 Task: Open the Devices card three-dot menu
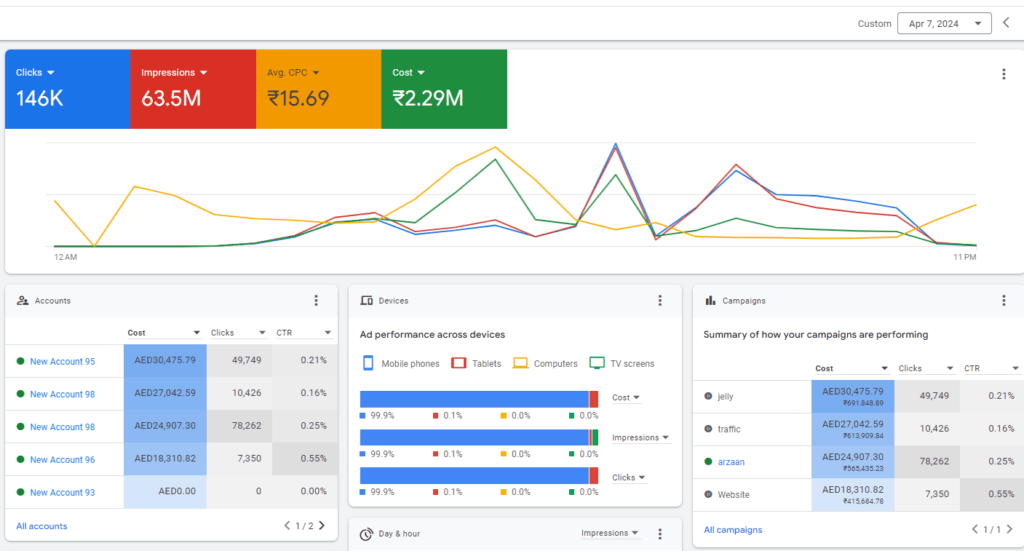pos(660,300)
